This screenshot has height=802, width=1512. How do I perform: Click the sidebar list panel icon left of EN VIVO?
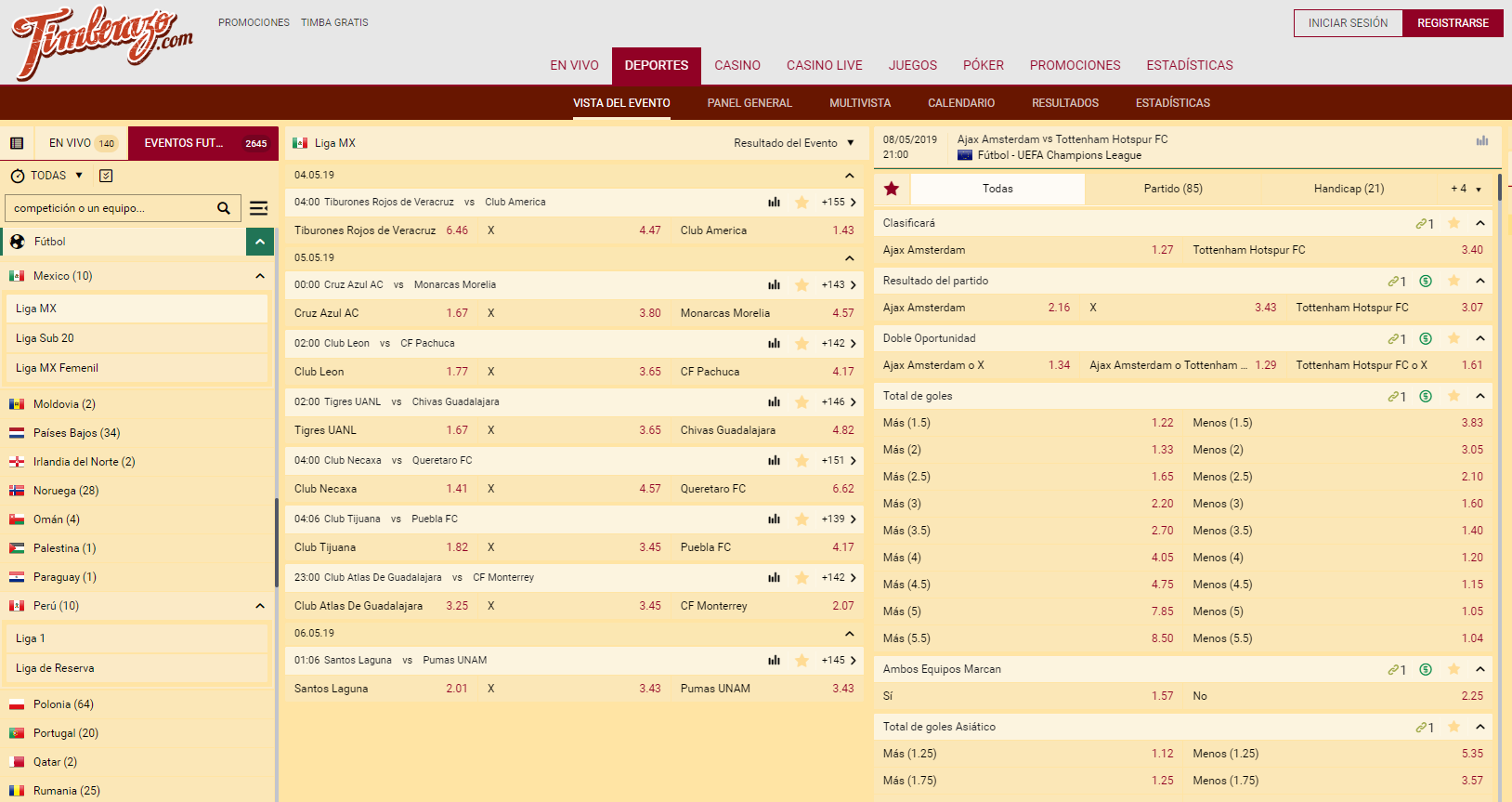pyautogui.click(x=17, y=143)
